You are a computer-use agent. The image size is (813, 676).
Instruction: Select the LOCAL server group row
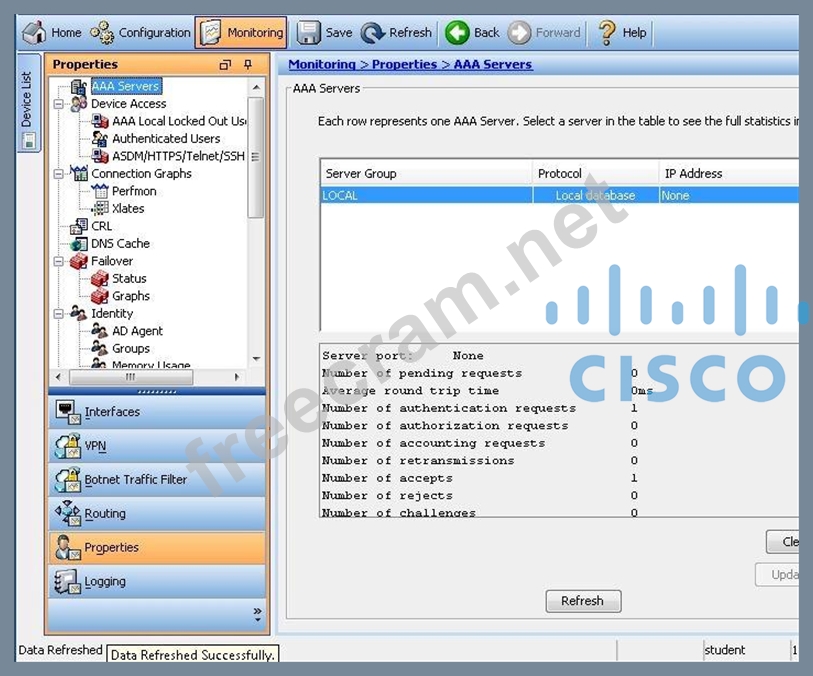[426, 196]
